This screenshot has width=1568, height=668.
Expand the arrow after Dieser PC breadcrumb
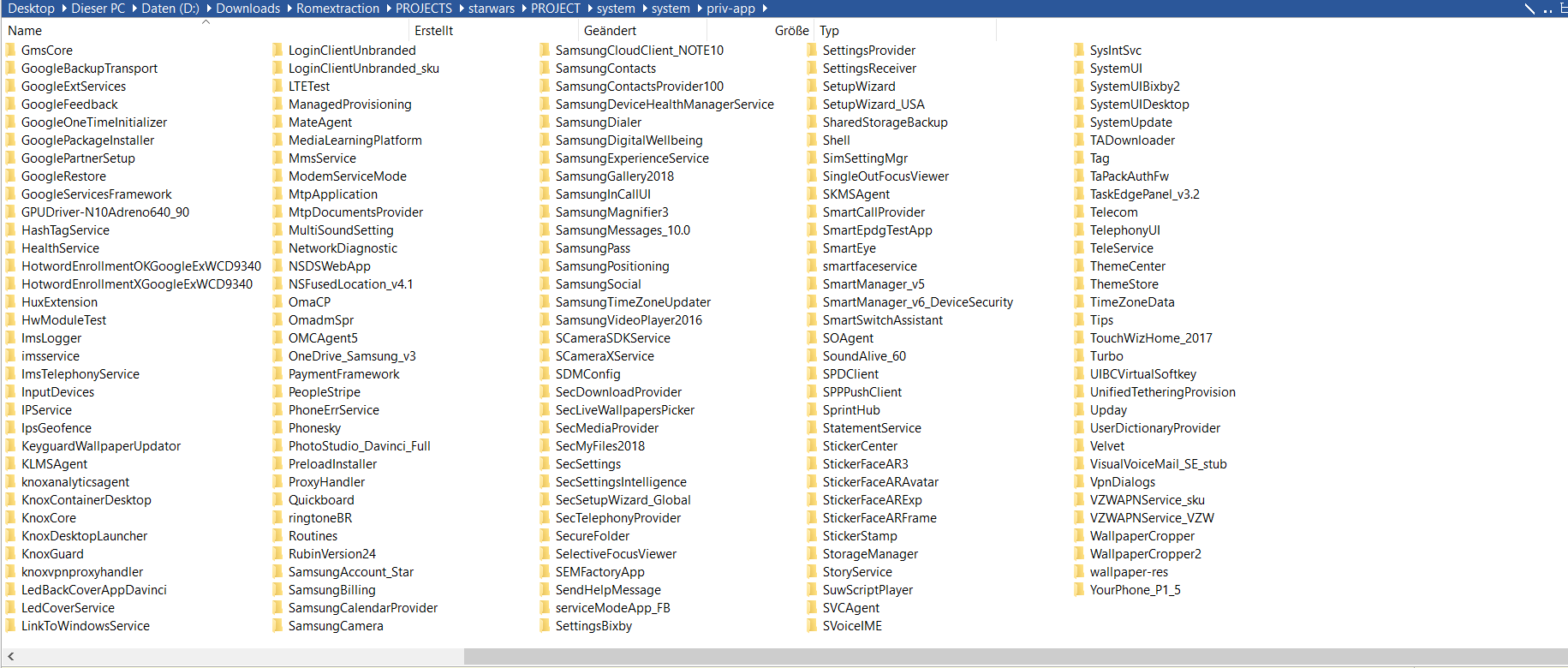[x=134, y=9]
